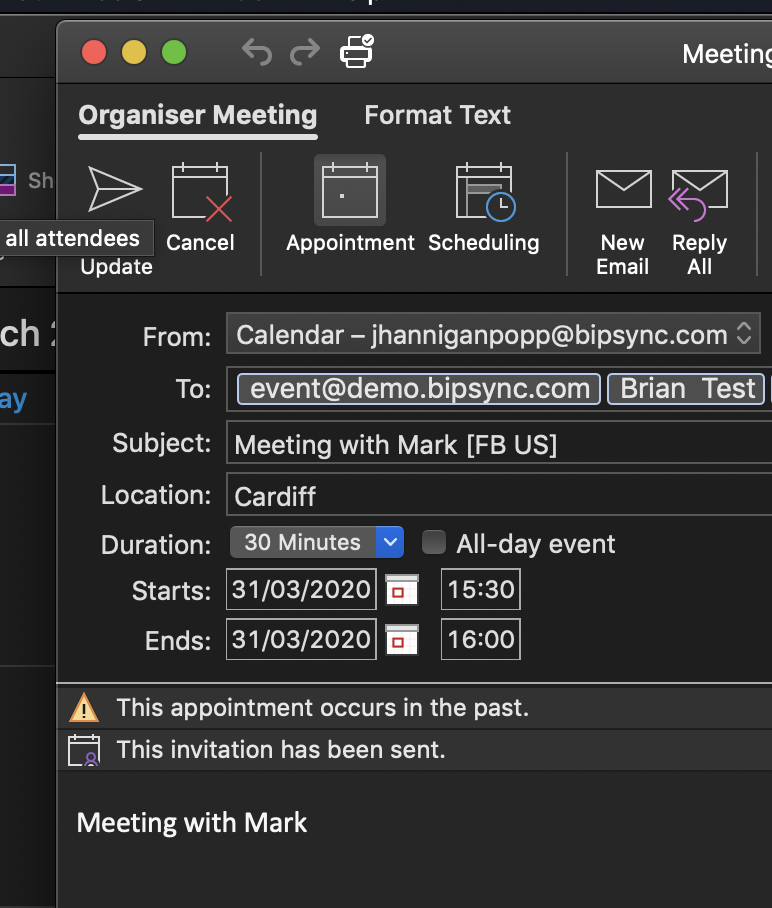Click the redo arrow in title bar
772x908 pixels.
pyautogui.click(x=305, y=52)
